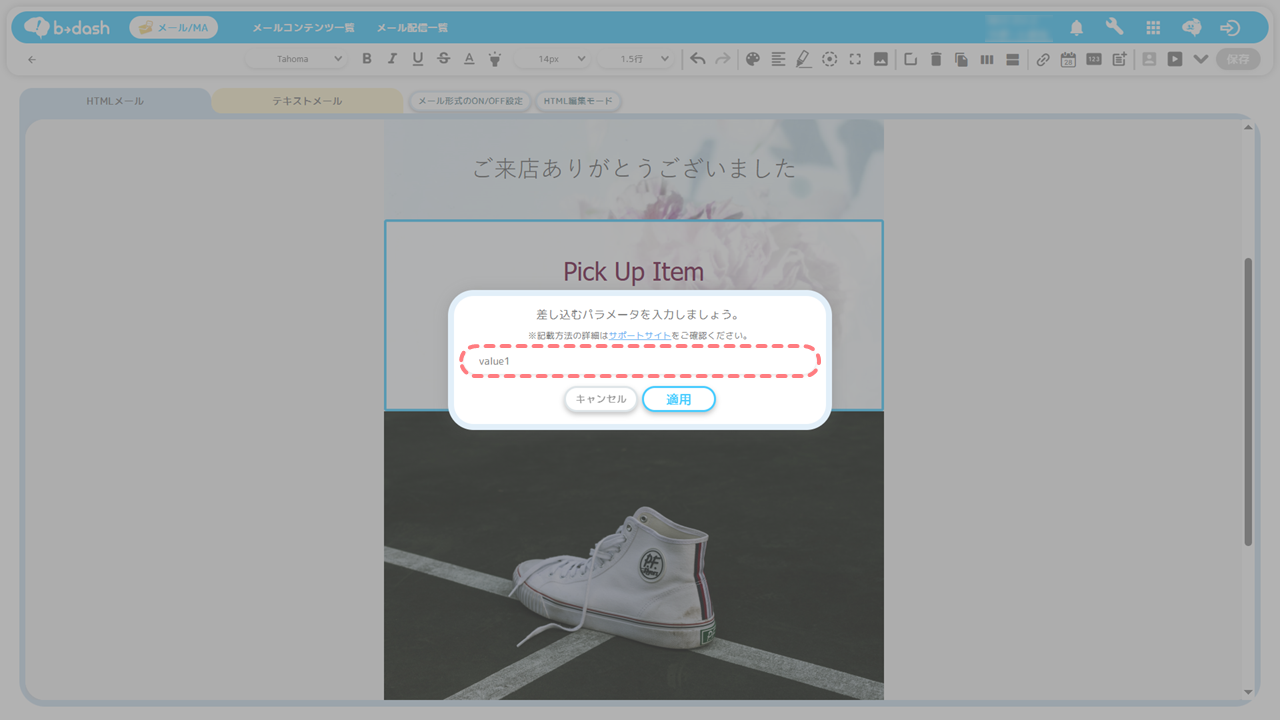Screen dimensions: 1280x720
Task: Open the Tahoma font dropdown
Action: 297,59
